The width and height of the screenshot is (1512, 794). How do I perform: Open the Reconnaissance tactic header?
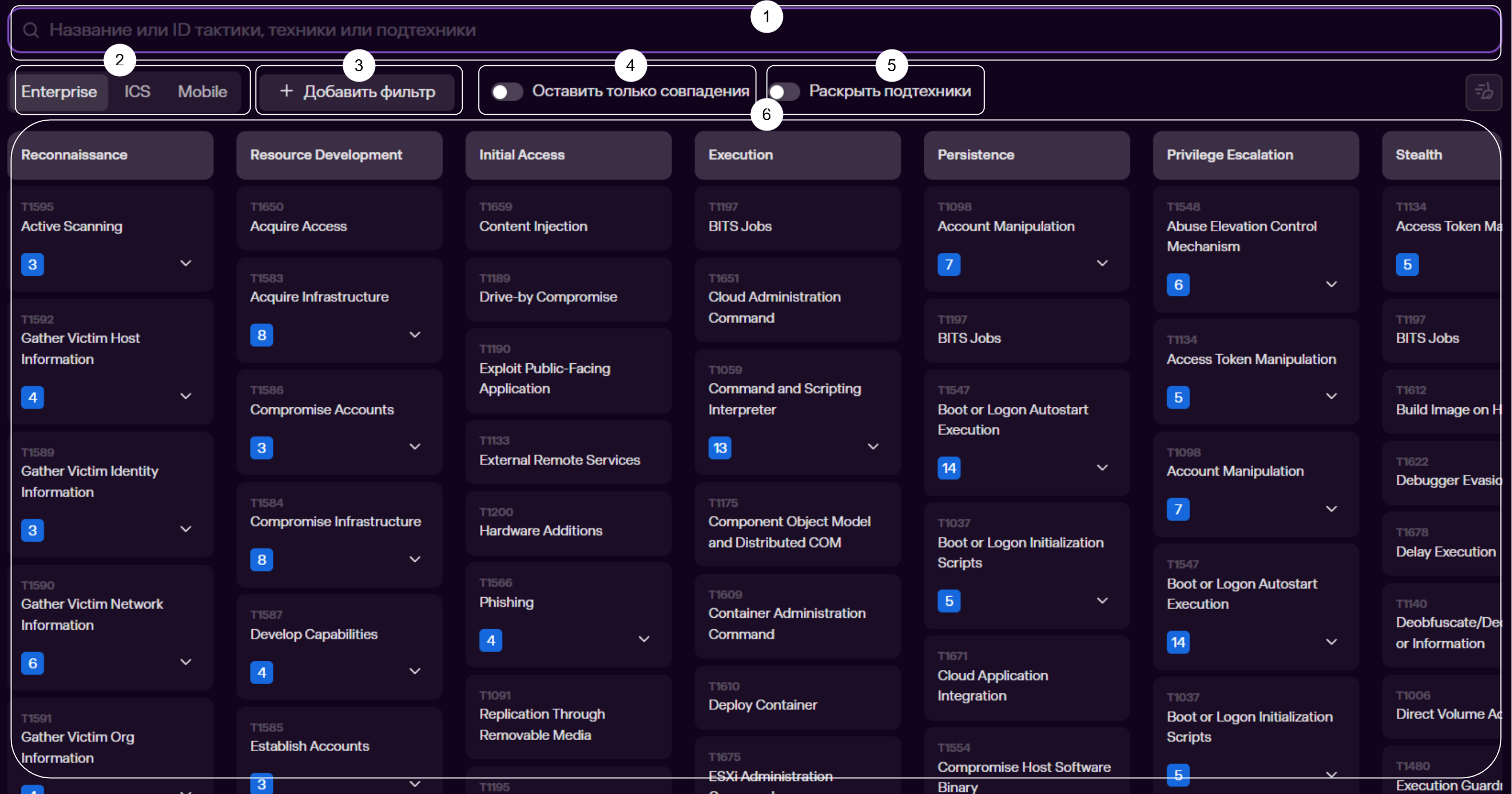tap(110, 155)
